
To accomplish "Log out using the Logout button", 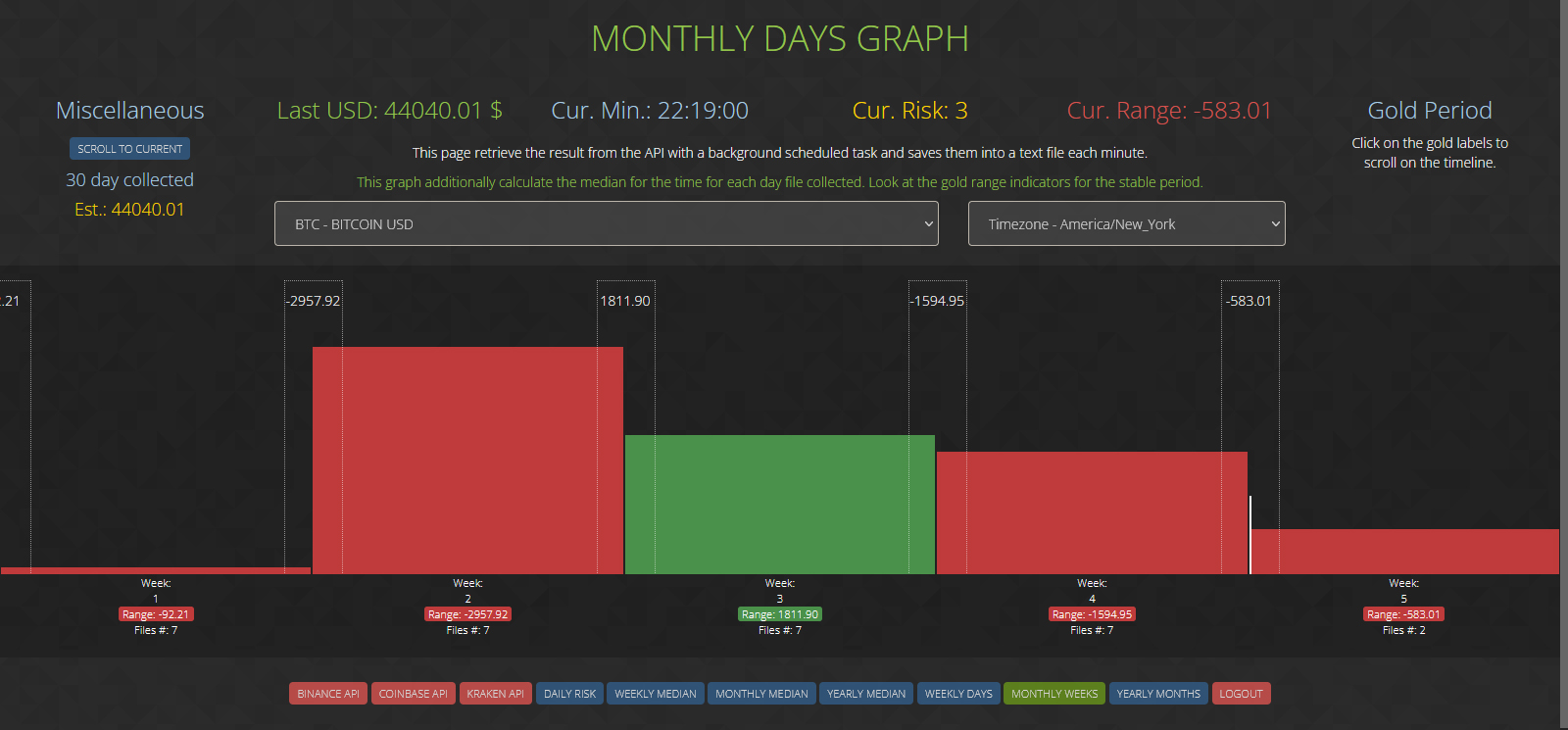I will coord(1241,694).
